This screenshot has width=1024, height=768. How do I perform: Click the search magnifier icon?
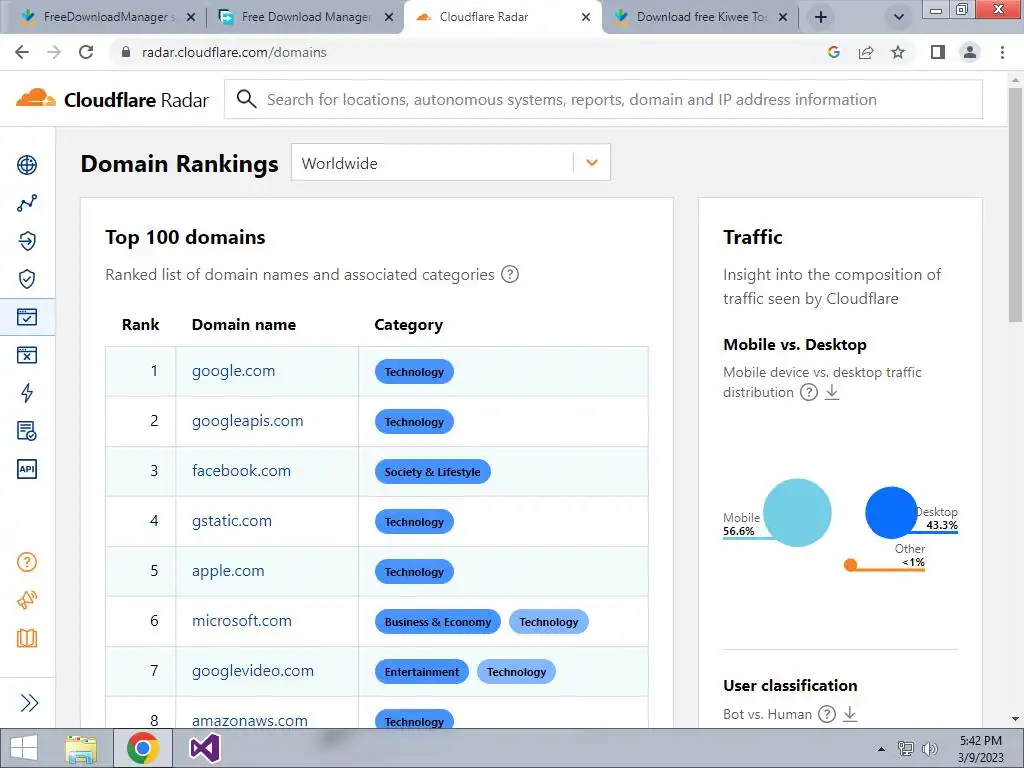click(246, 99)
